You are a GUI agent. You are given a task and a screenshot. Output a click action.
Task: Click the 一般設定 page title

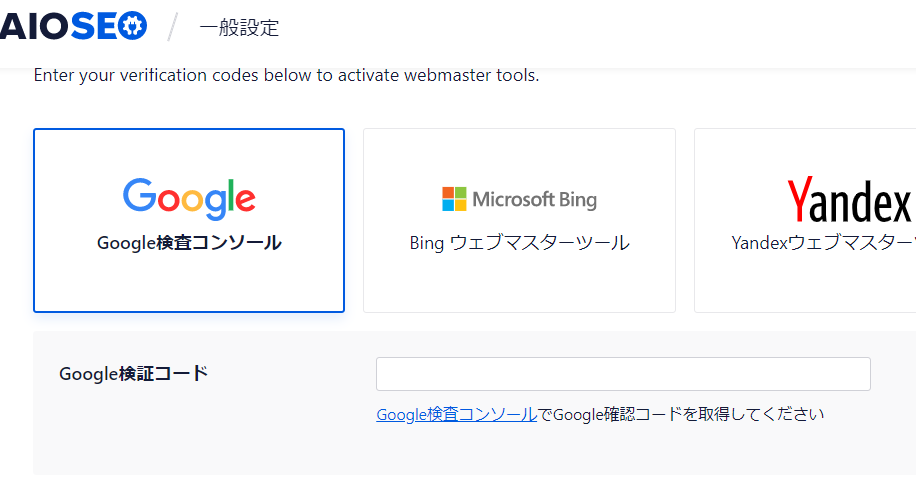(239, 28)
